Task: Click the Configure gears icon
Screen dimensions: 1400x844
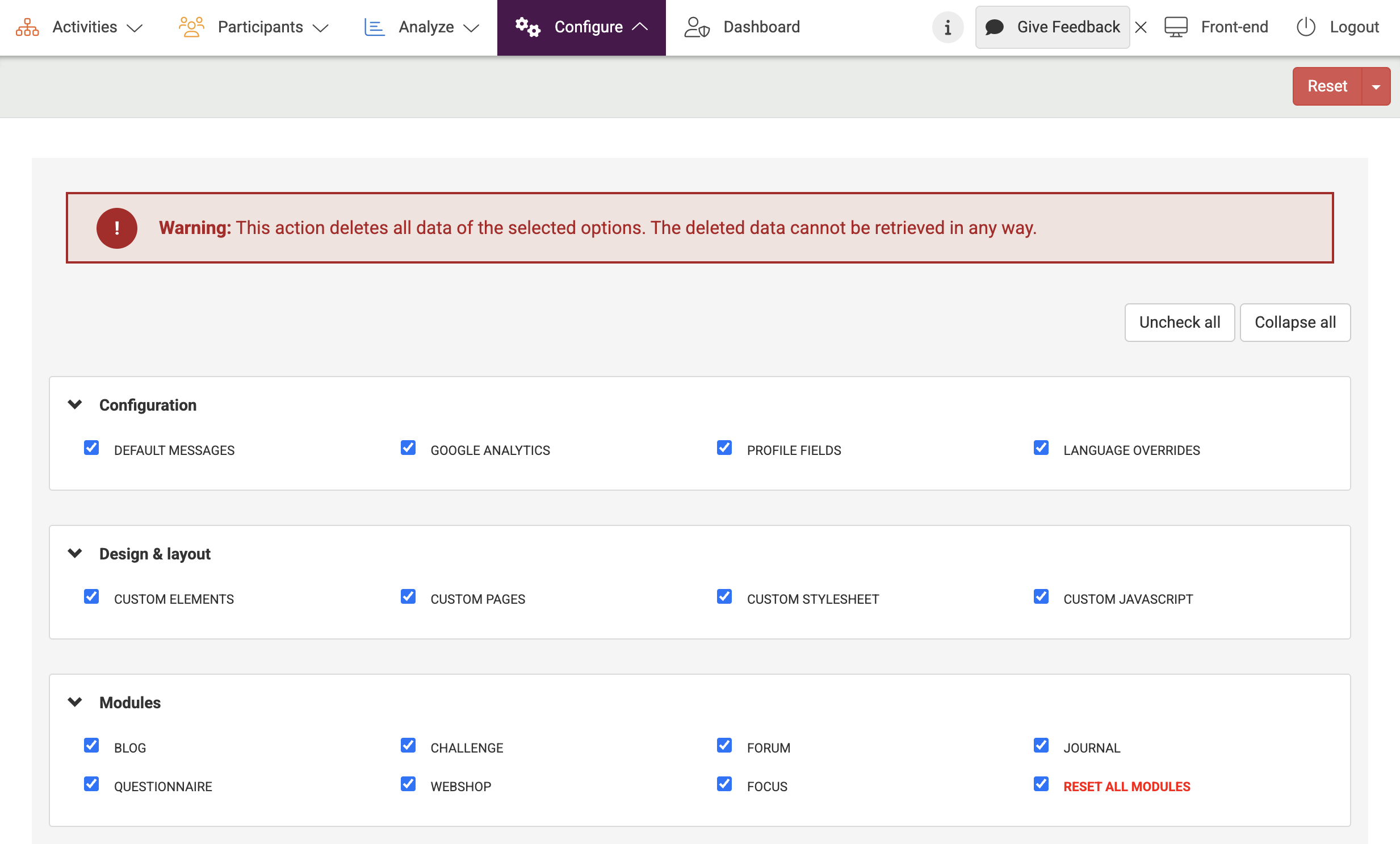Action: click(527, 27)
